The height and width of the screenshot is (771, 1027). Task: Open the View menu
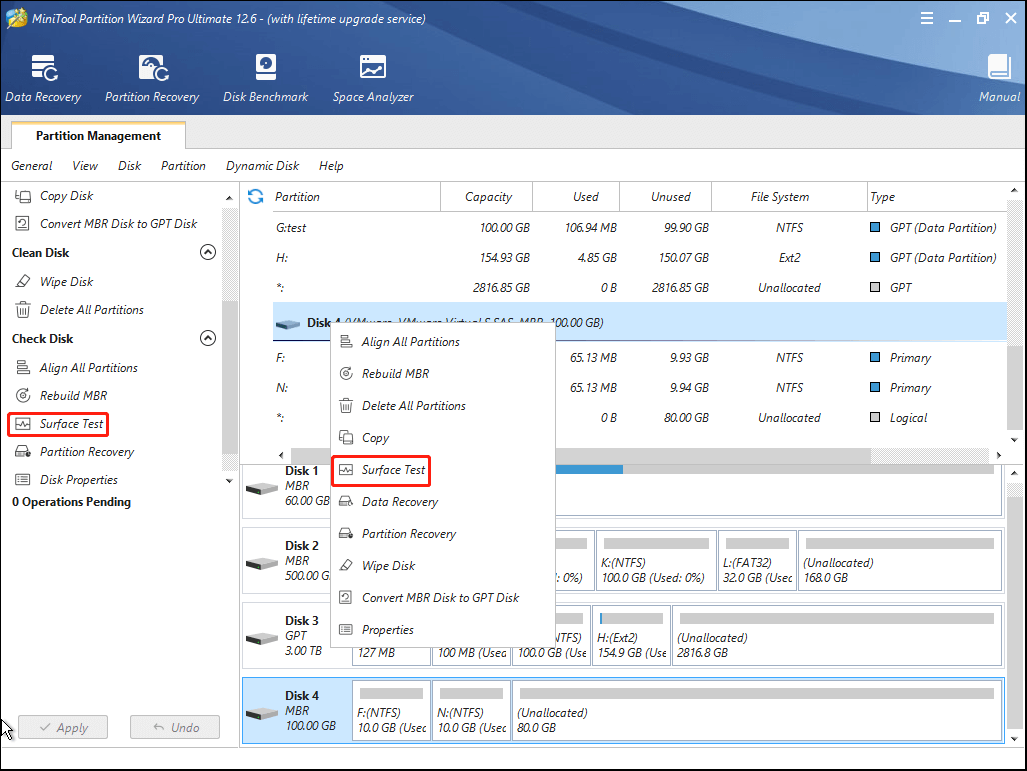pos(85,166)
